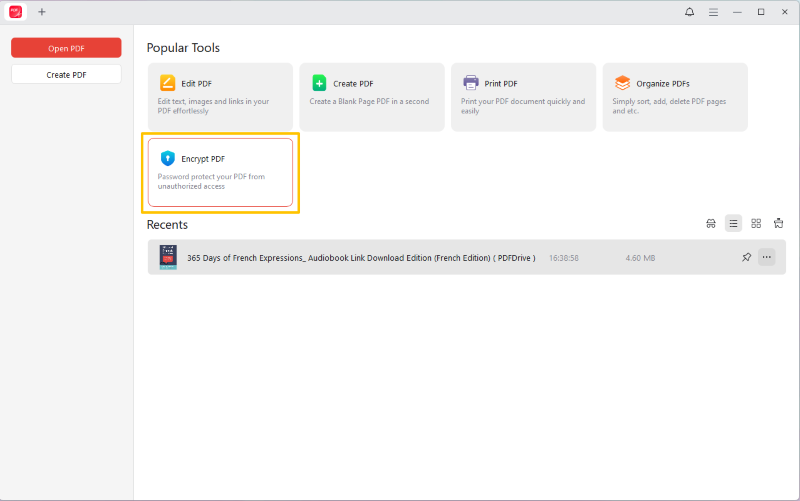
Task: Click the Organize PDFs stack icon
Action: point(622,83)
